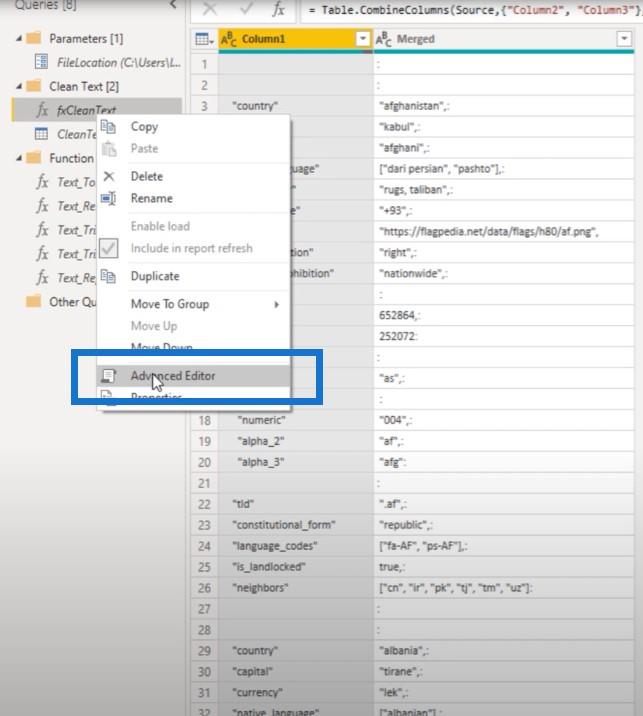The height and width of the screenshot is (716, 643).
Task: Open Advanced Editor from context menu
Action: (173, 376)
